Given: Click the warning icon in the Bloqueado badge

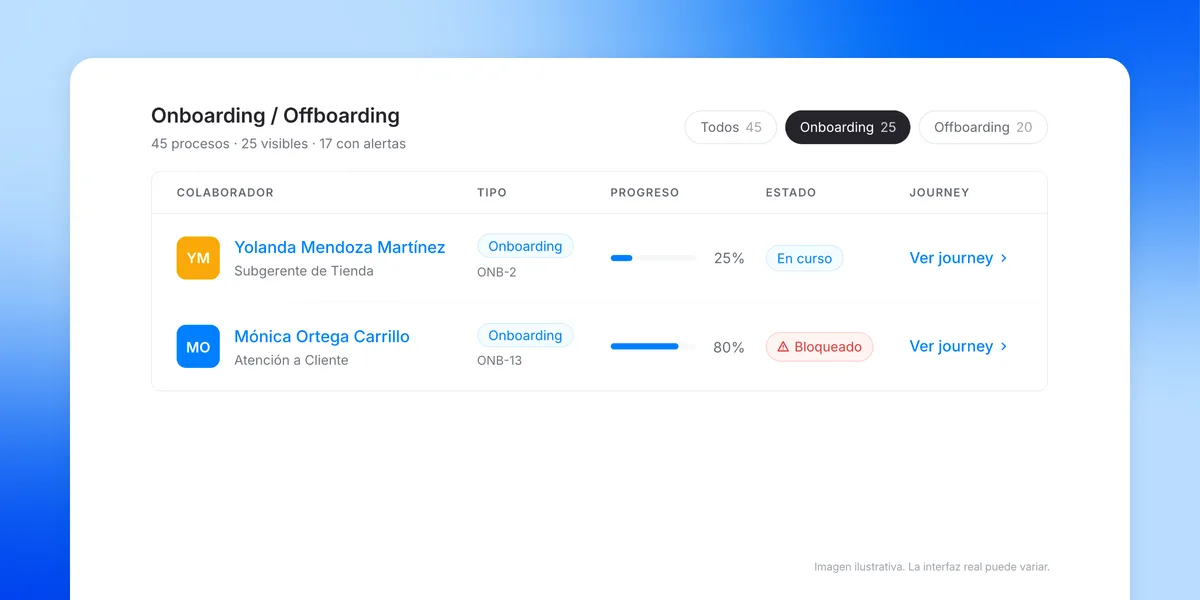Looking at the screenshot, I should tap(783, 347).
